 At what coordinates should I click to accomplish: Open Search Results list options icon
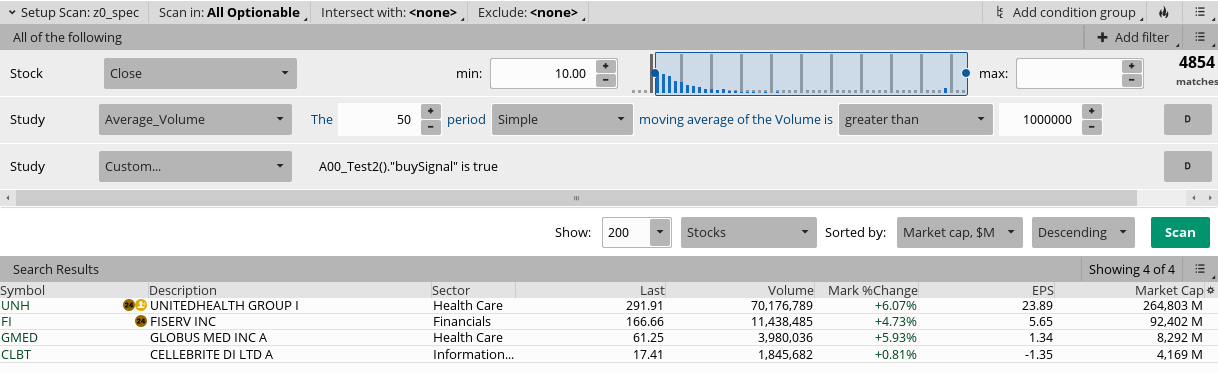(x=1200, y=269)
